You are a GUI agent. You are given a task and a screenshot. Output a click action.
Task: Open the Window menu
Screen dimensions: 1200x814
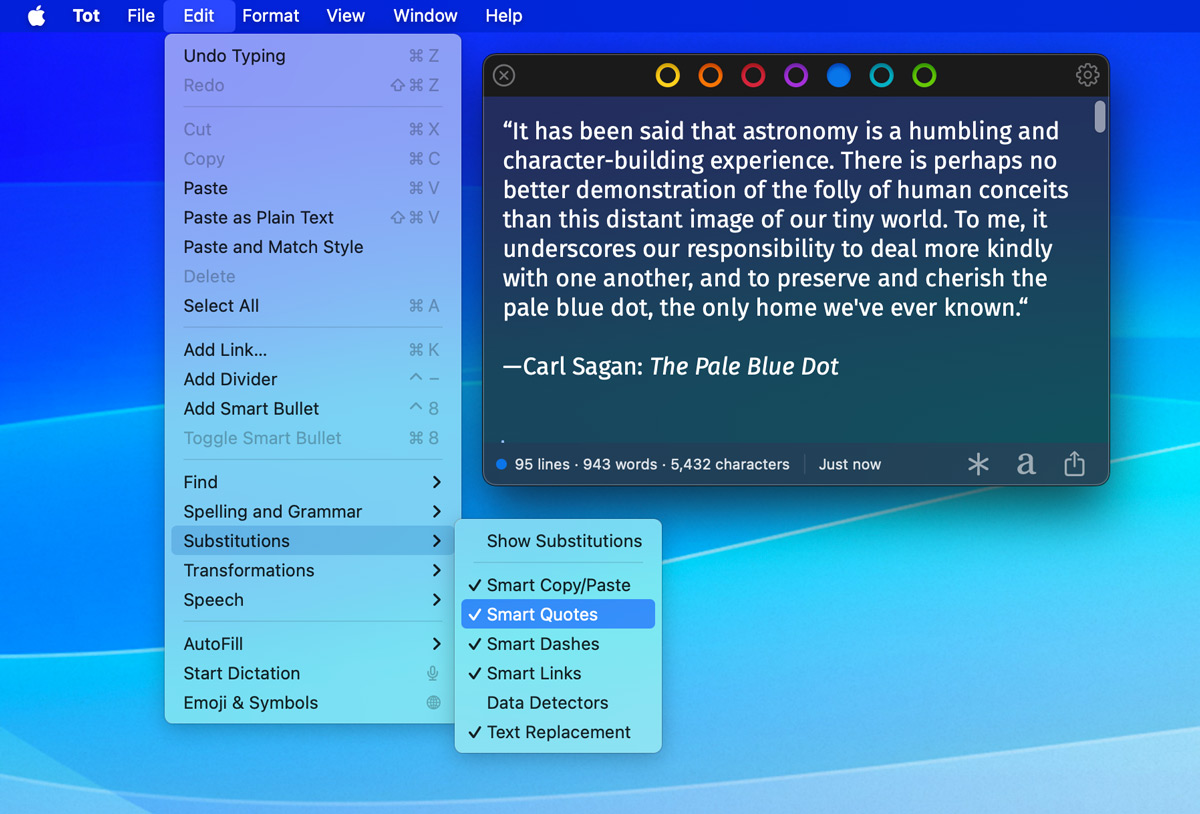[x=425, y=16]
